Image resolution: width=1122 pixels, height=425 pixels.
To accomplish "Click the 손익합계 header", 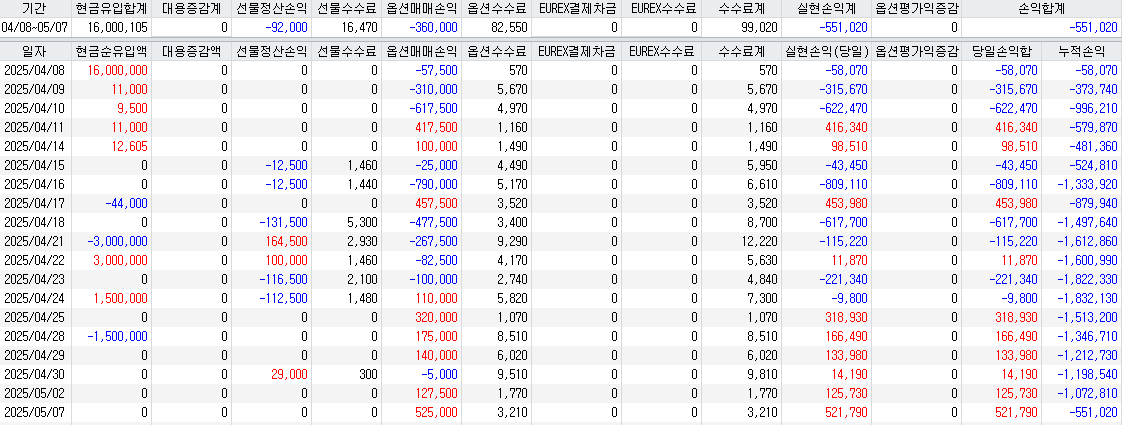I will 1041,9.
